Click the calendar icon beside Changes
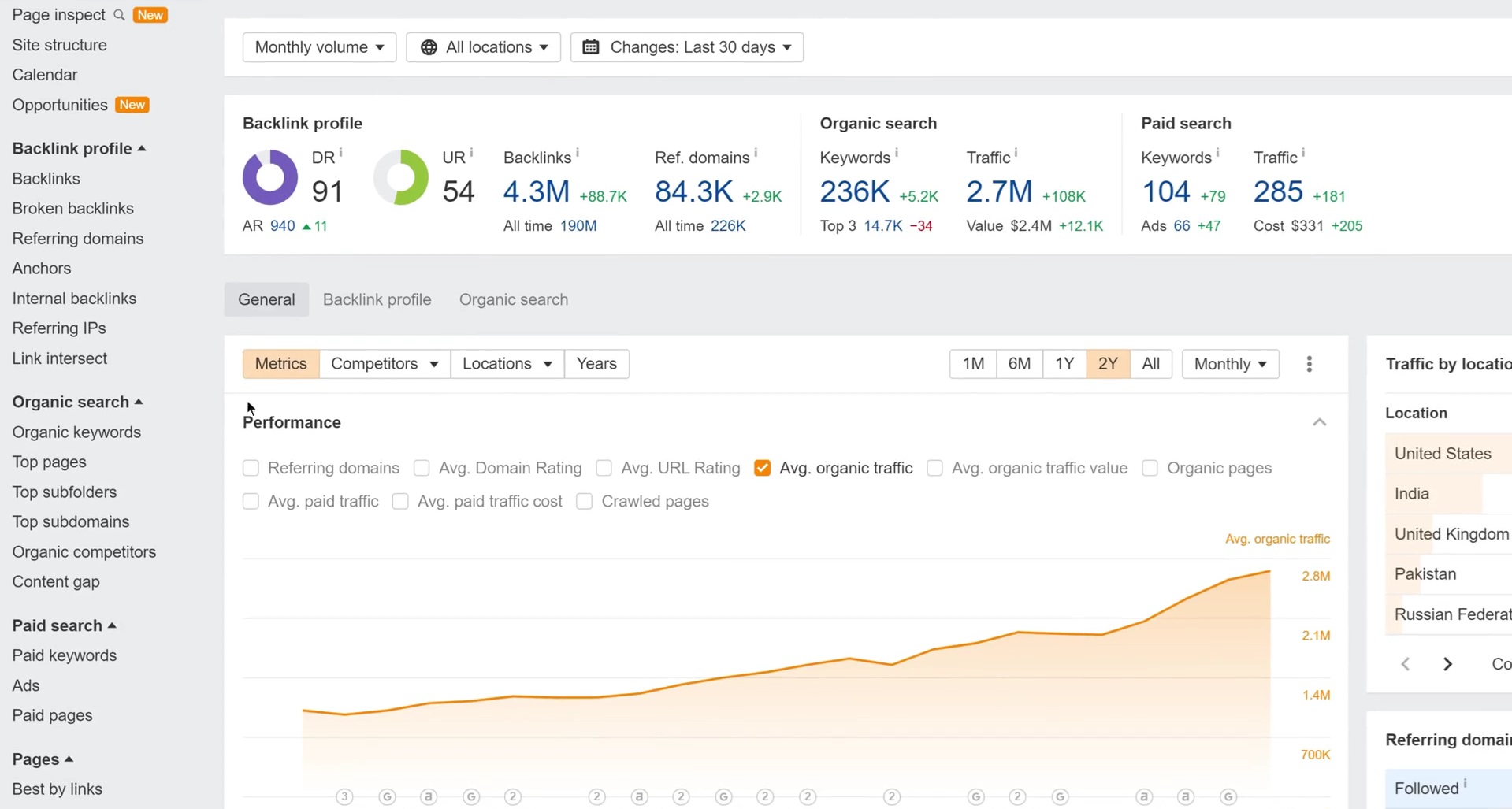1512x809 pixels. click(x=591, y=47)
